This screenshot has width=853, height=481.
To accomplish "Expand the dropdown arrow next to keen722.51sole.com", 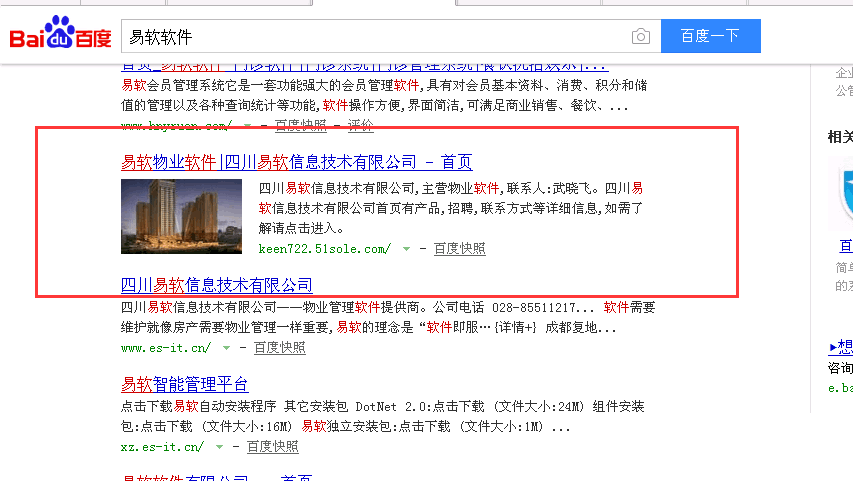I will coord(406,249).
